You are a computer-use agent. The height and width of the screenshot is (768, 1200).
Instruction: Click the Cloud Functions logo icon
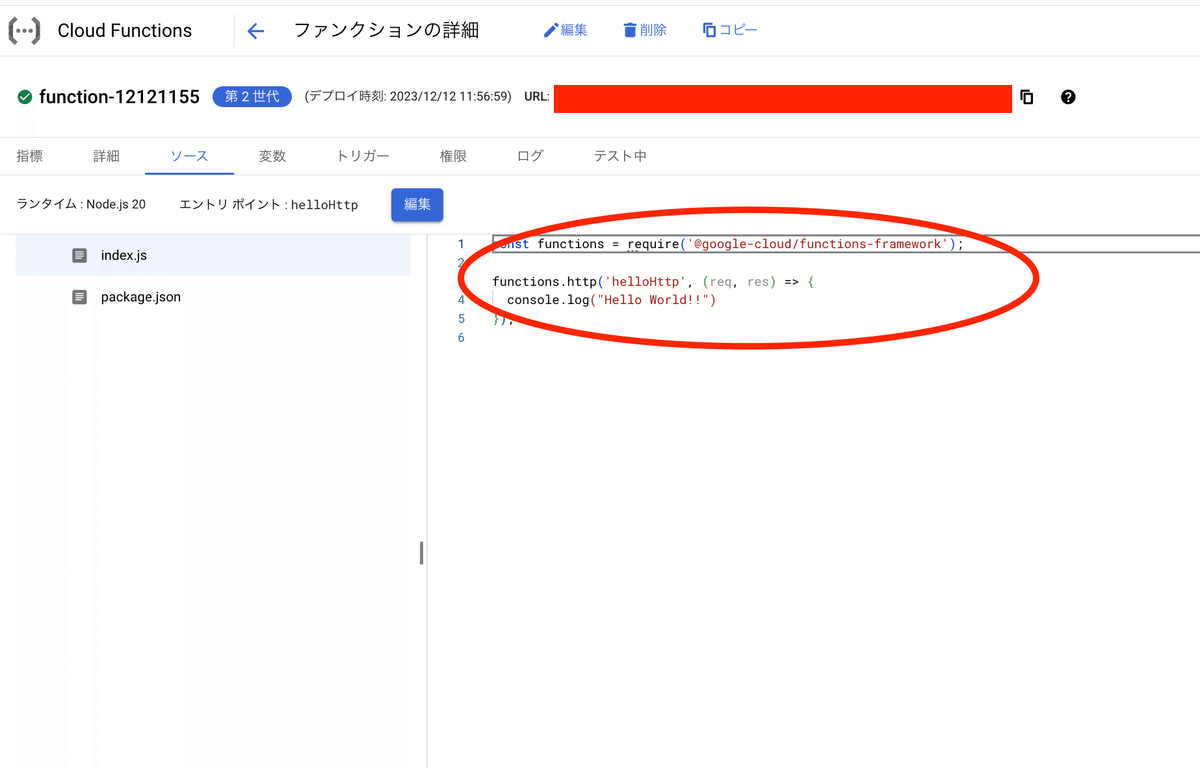[24, 31]
